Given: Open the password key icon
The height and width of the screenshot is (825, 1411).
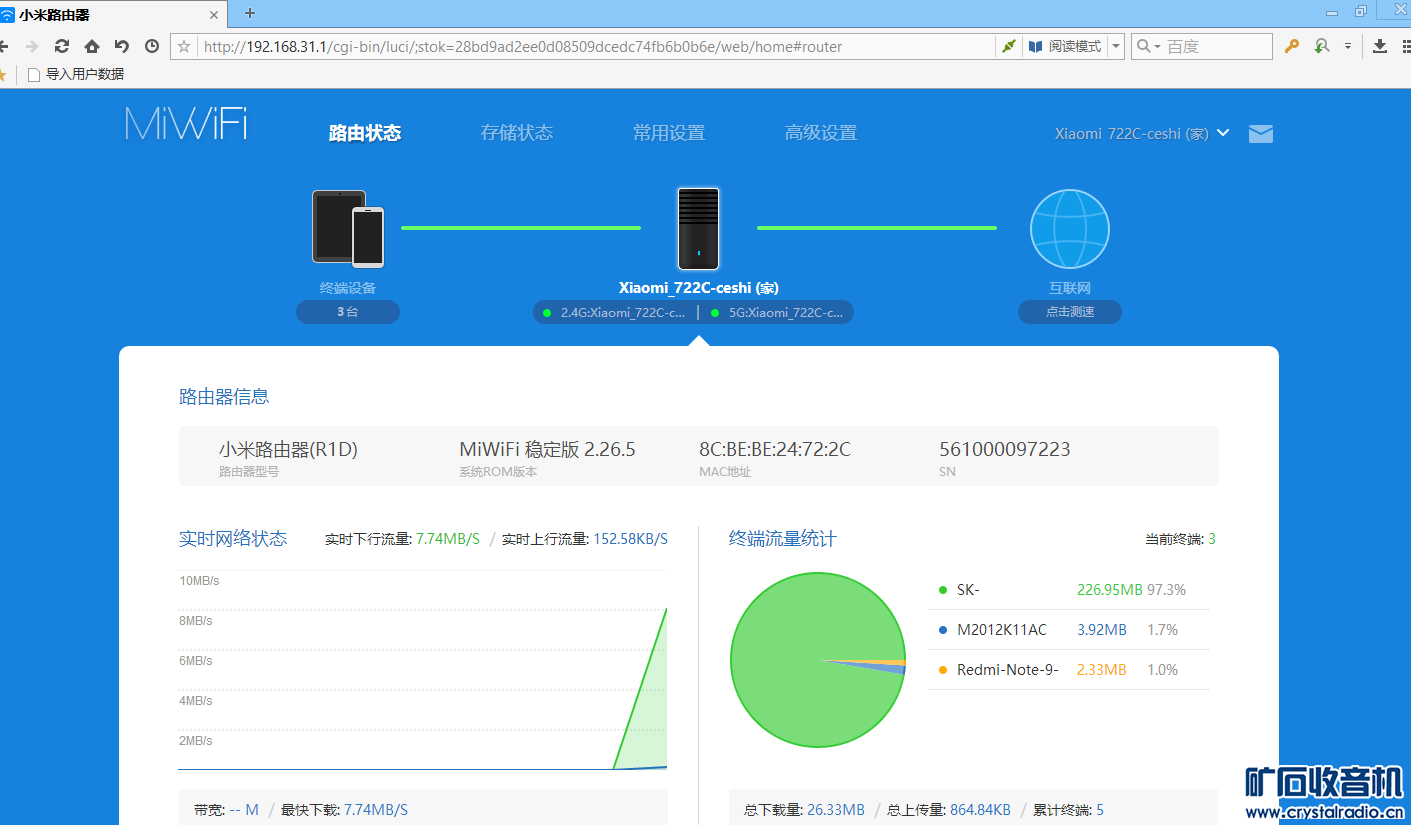Looking at the screenshot, I should point(1292,46).
